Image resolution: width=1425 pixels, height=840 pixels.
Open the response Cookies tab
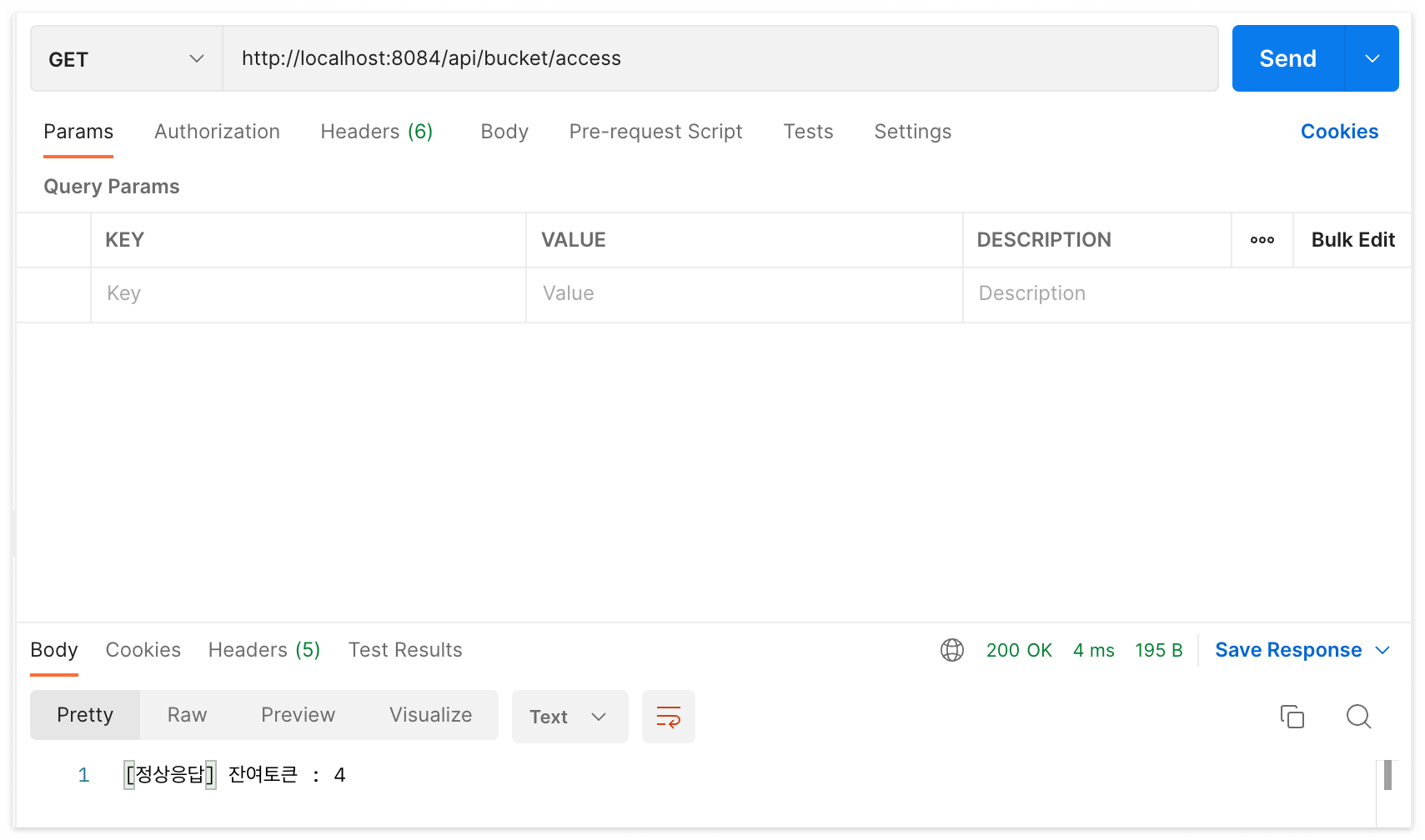143,650
